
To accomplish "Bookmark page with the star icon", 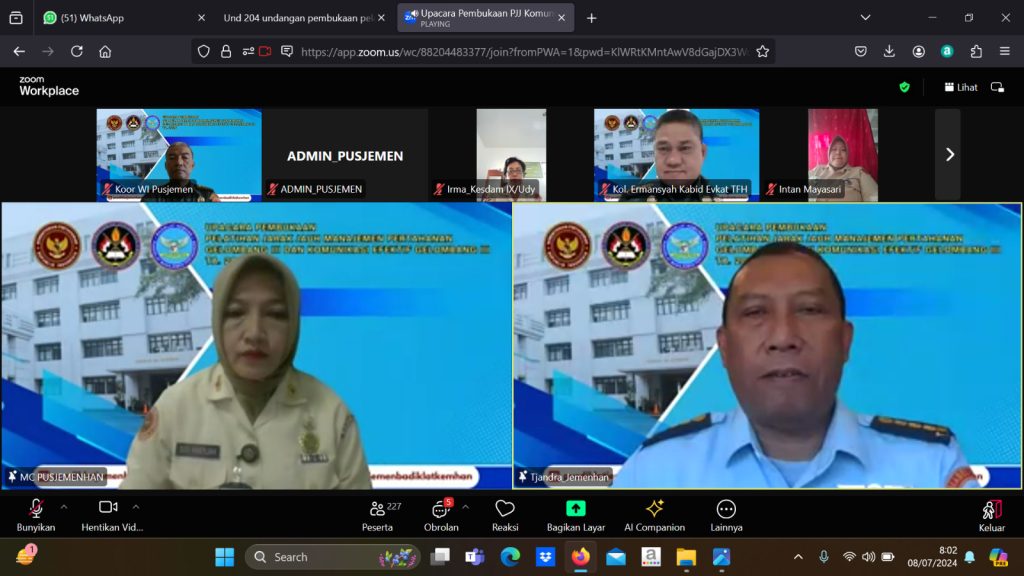I will coord(763,52).
